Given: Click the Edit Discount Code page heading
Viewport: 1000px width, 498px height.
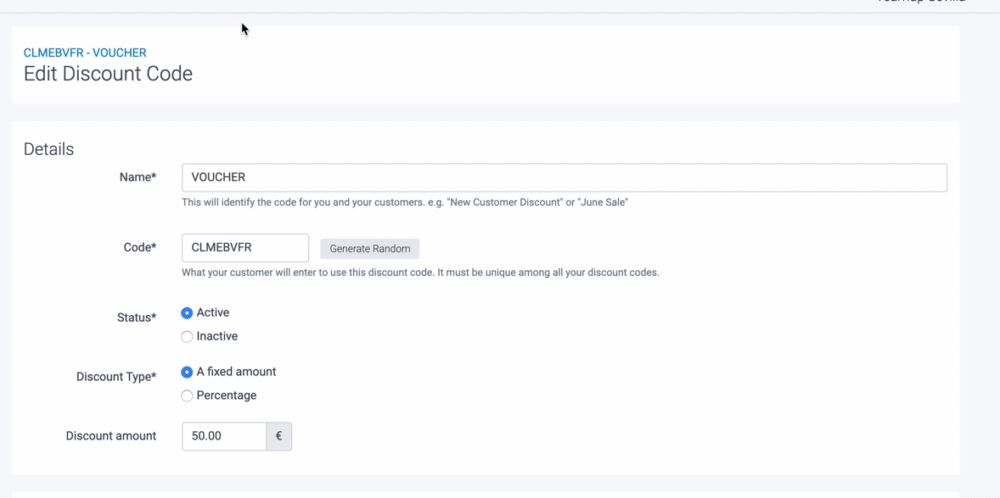Looking at the screenshot, I should [108, 74].
